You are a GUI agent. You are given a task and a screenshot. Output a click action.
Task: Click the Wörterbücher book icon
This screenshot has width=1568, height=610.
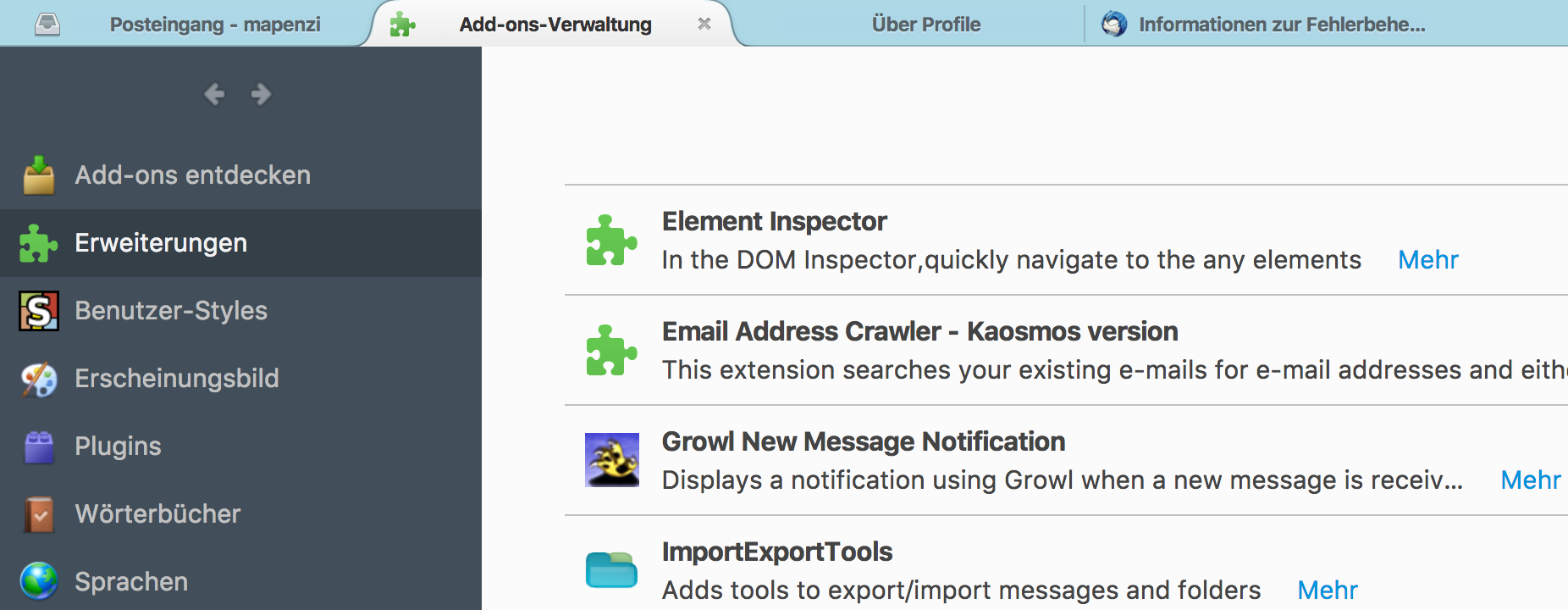tap(39, 514)
